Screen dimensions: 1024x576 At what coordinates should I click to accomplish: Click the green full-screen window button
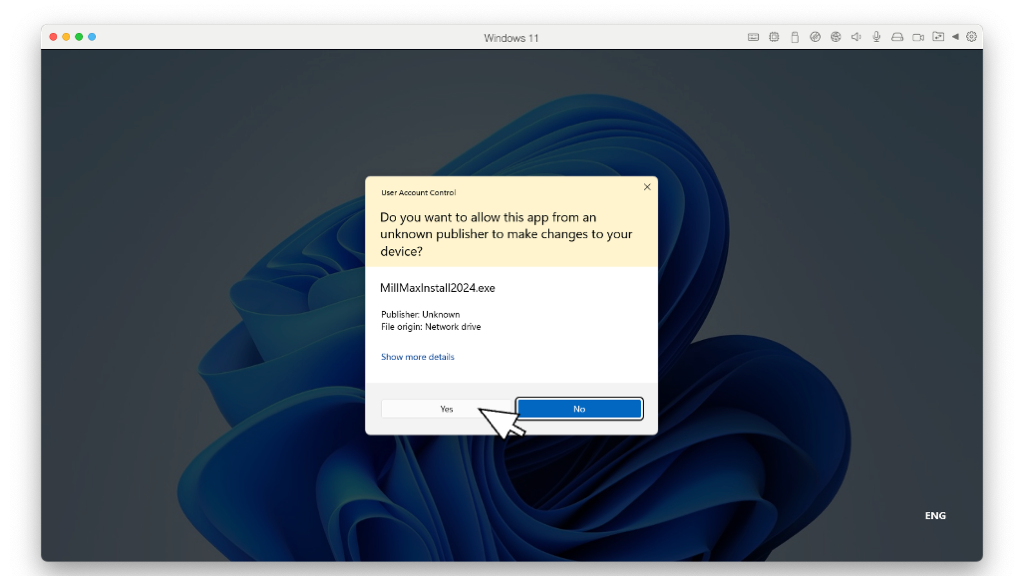point(79,37)
